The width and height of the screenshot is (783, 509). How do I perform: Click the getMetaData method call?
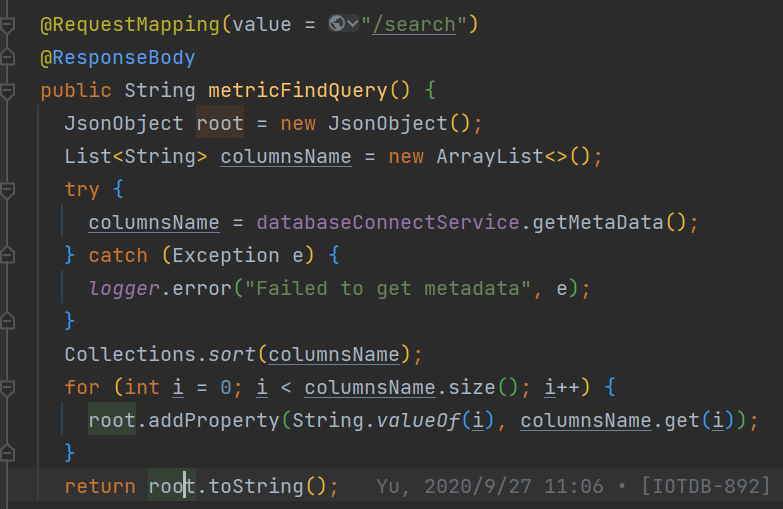(x=598, y=222)
